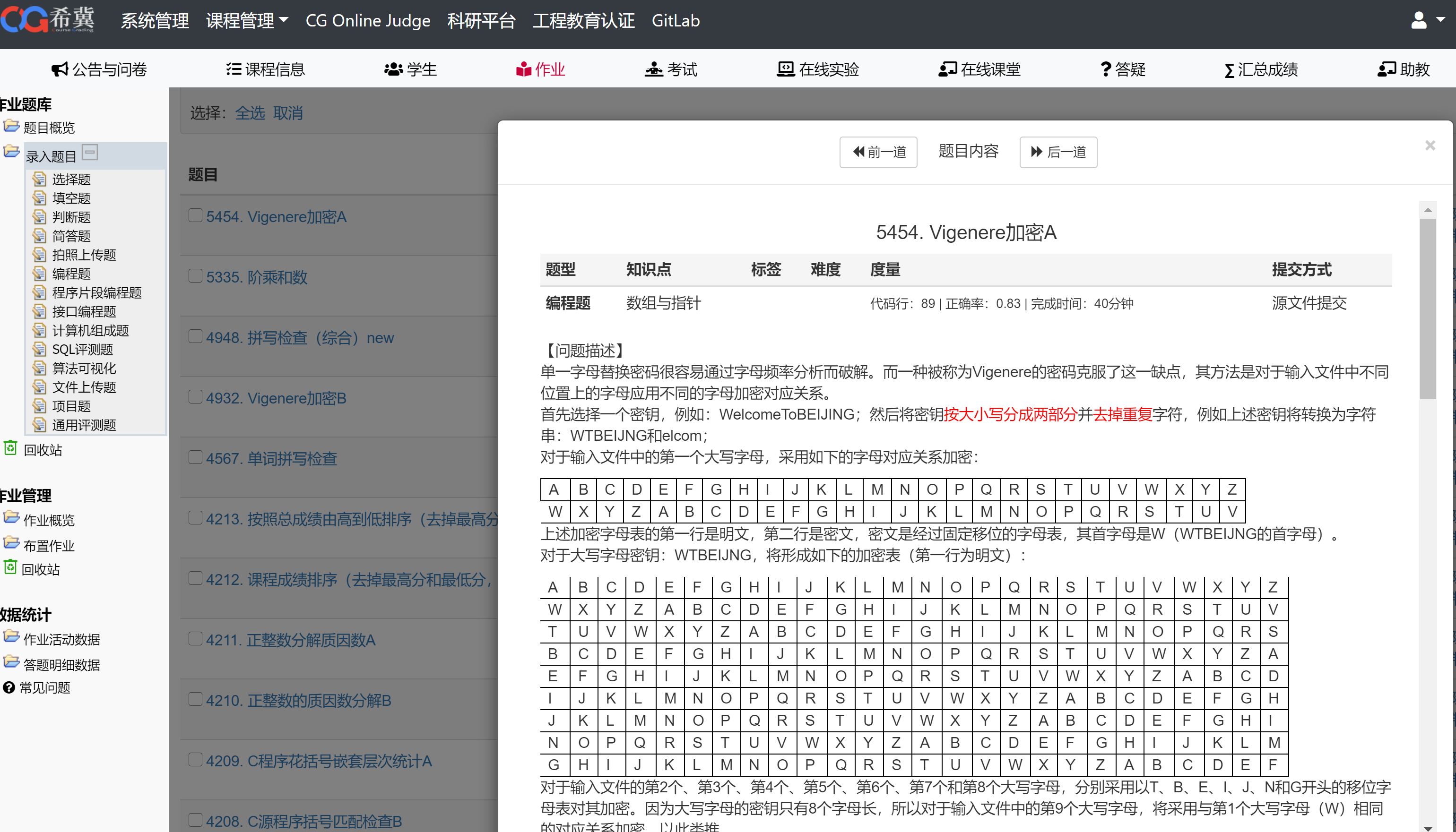This screenshot has height=832, width=1456.
Task: Click the folder icon beside 作业活动数据
Action: click(11, 636)
